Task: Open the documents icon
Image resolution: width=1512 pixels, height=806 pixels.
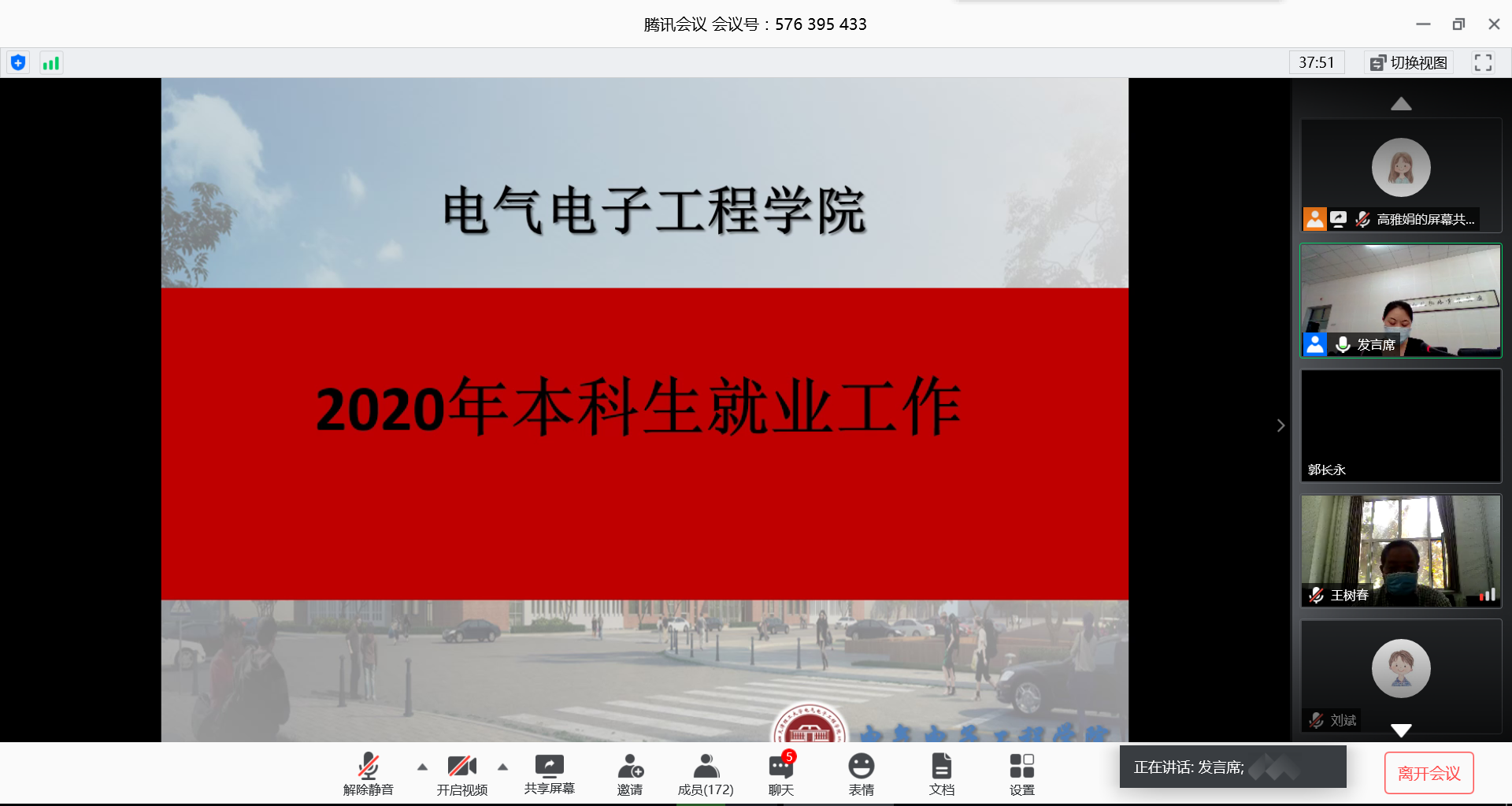Action: coord(941,774)
